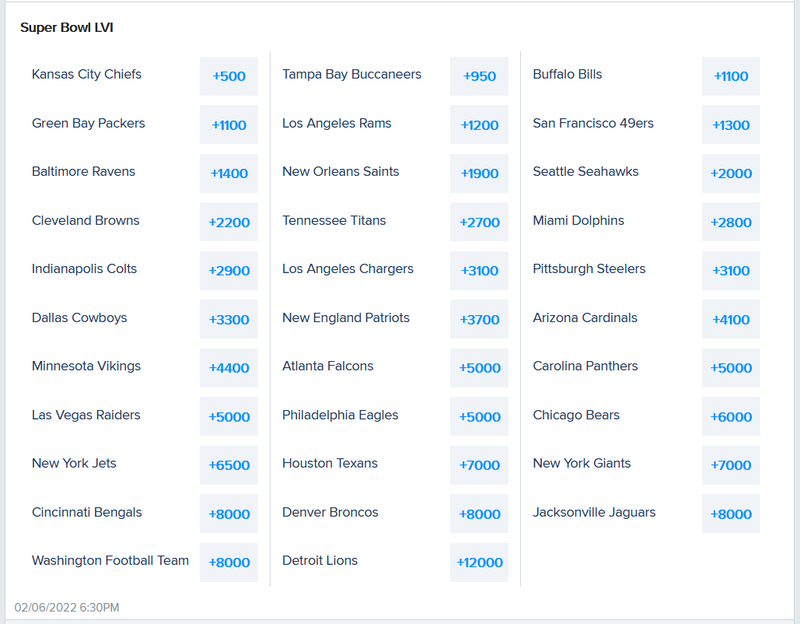This screenshot has height=624, width=800.
Task: Click the Chicago Bears team name
Action: pos(576,415)
